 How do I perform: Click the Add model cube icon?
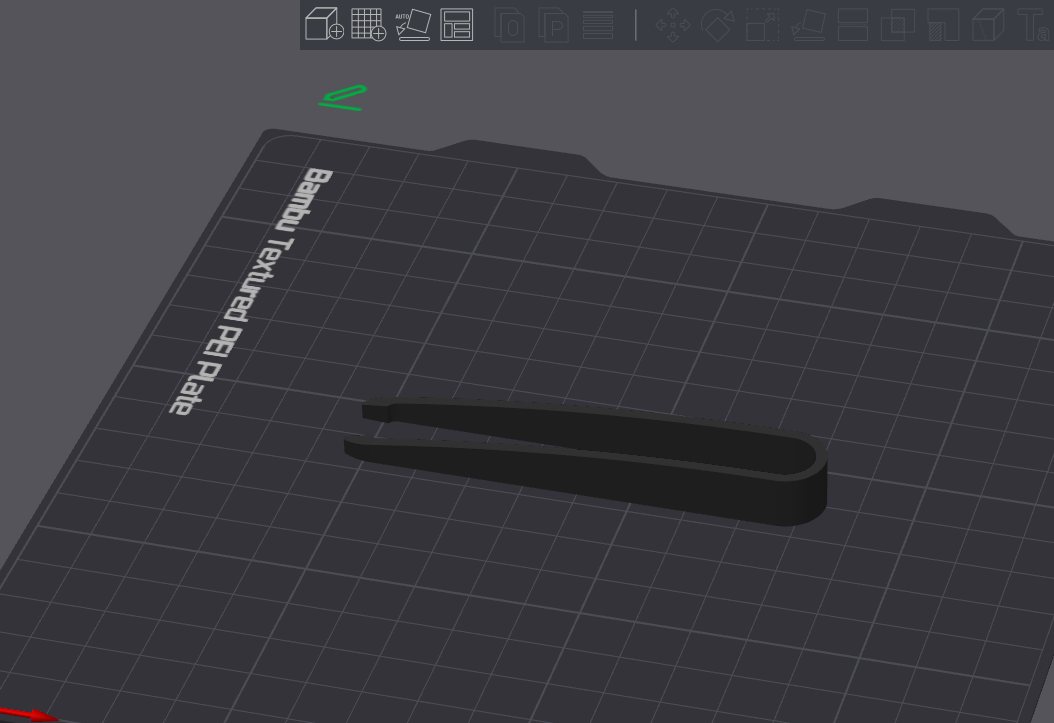coord(324,24)
